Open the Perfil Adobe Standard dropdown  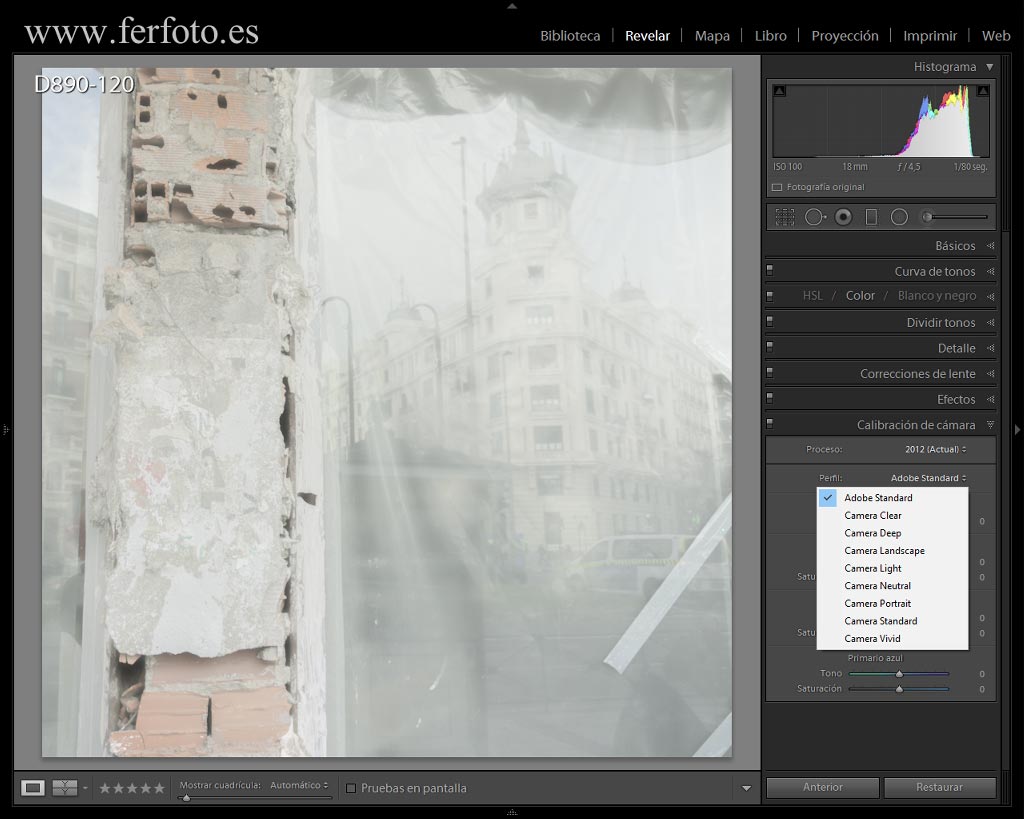[928, 478]
